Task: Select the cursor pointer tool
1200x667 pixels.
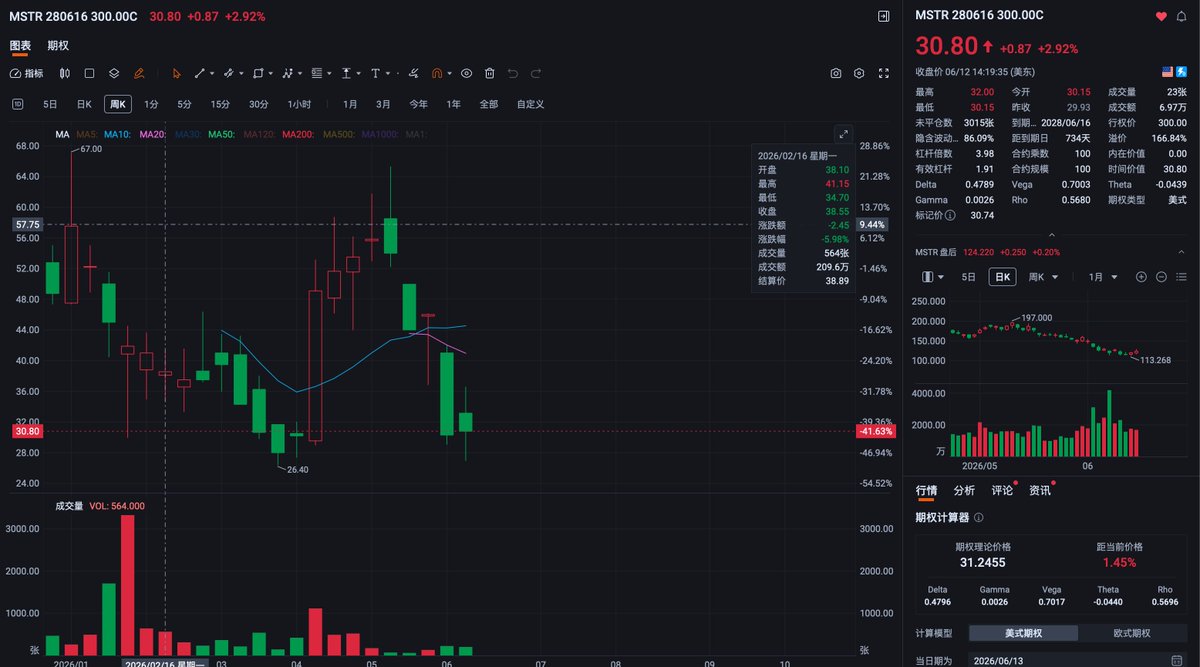Action: click(176, 73)
